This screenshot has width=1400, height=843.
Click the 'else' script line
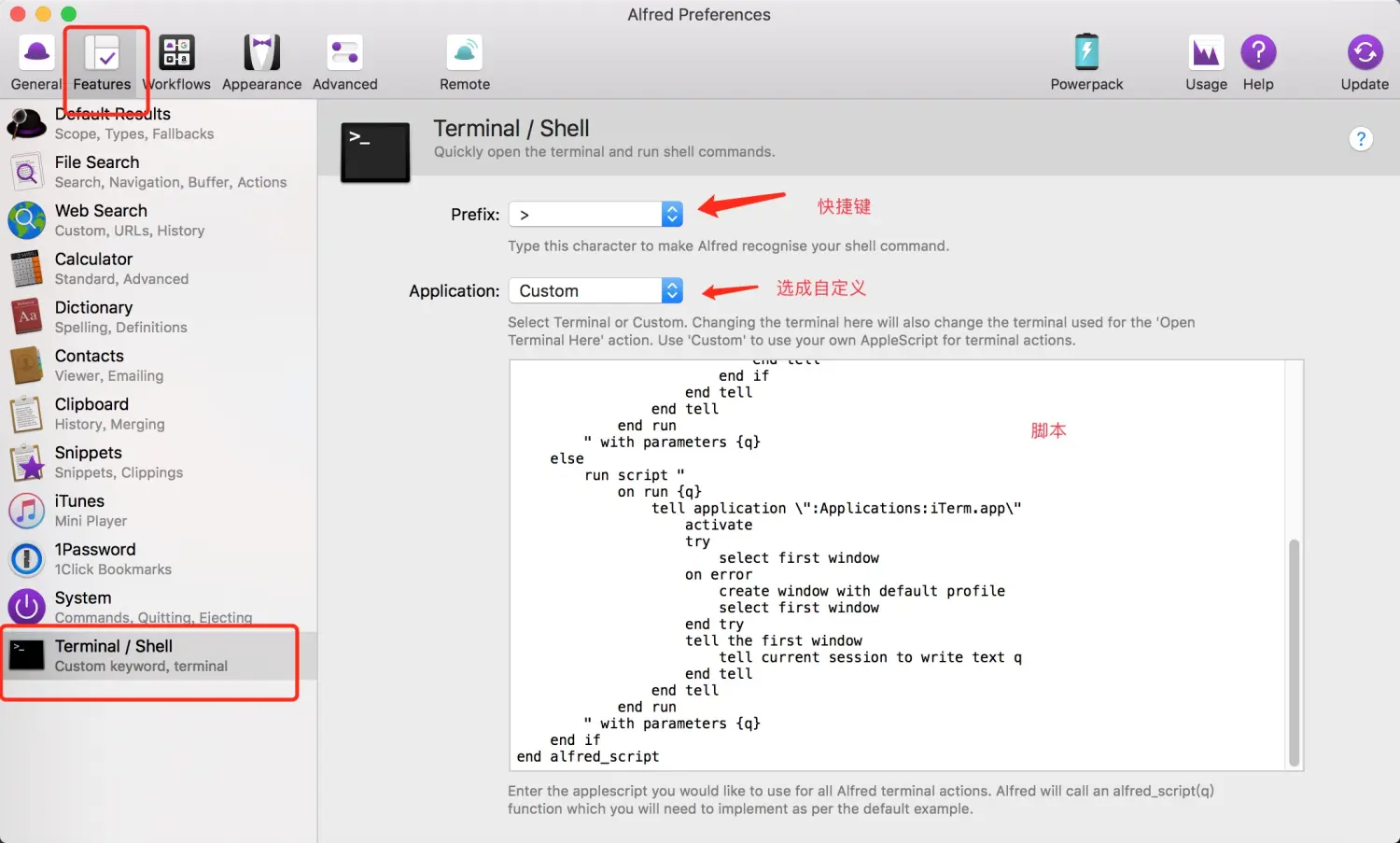(567, 459)
